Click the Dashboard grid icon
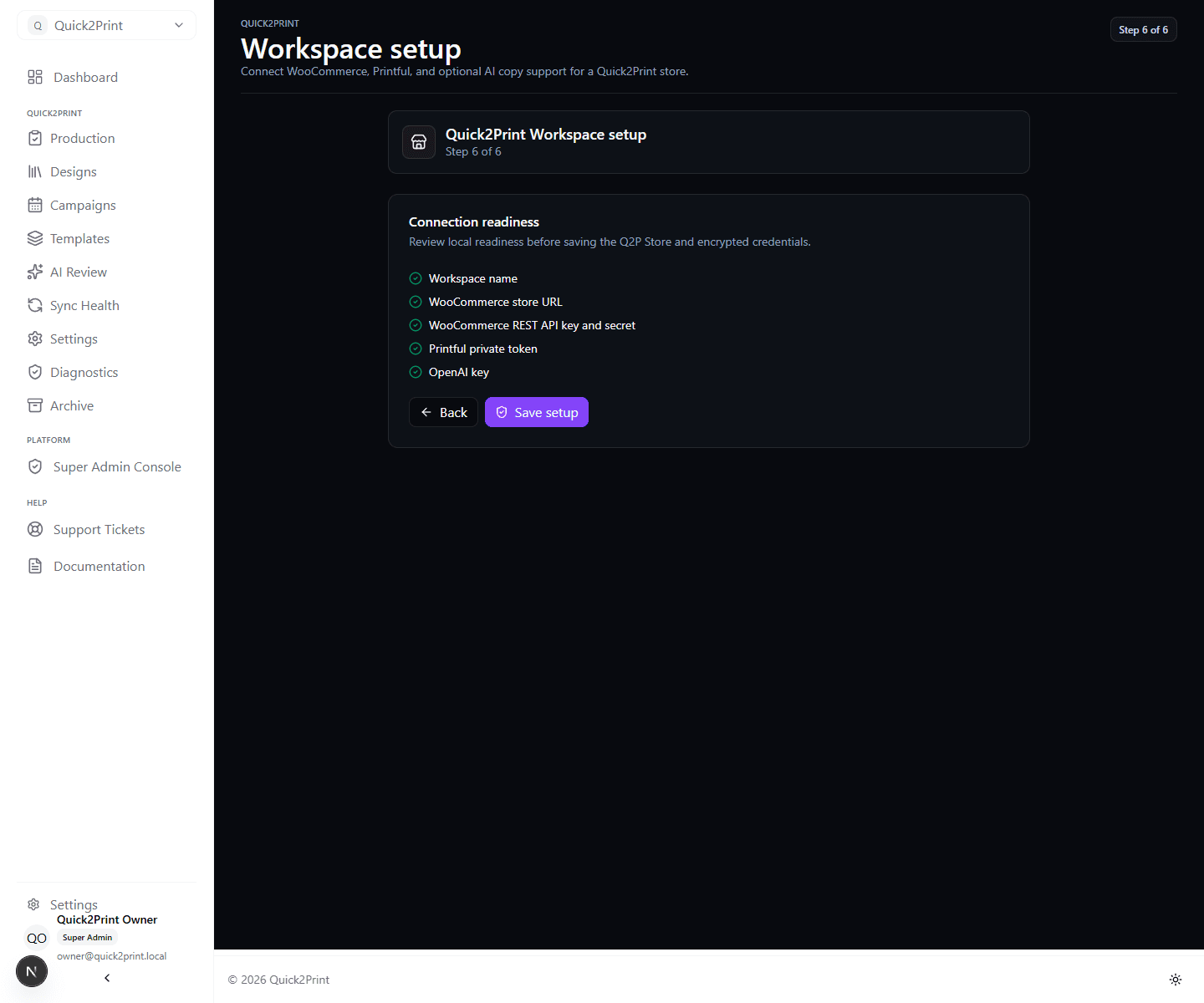 coord(35,77)
